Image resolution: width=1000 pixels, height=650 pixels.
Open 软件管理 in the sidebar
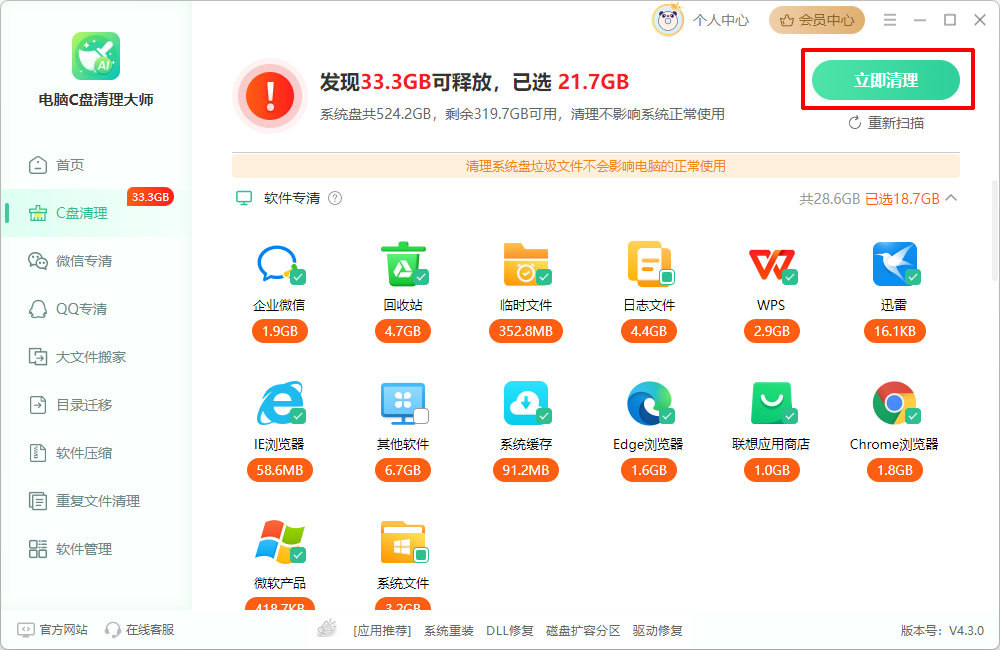click(x=96, y=549)
